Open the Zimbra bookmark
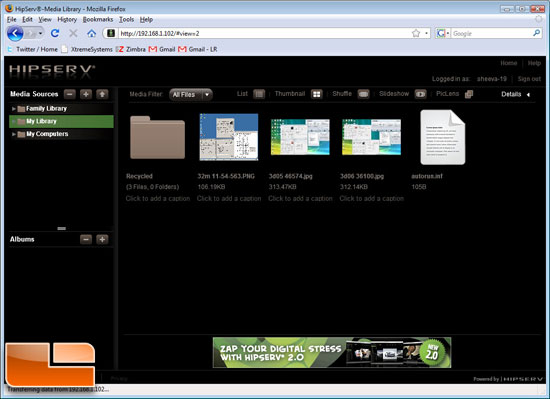Image resolution: width=550 pixels, height=399 pixels. [130, 49]
